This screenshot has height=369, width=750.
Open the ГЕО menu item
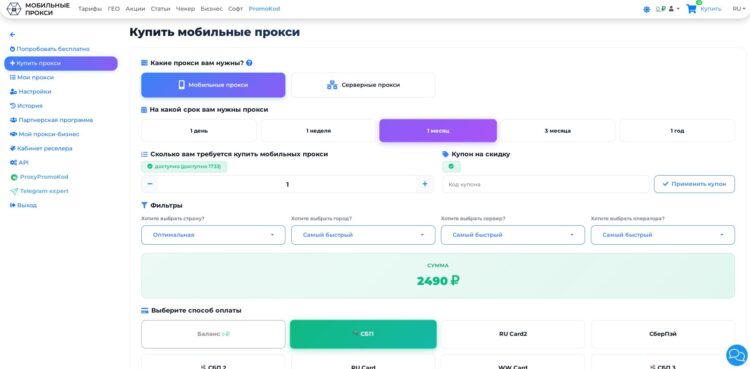click(x=114, y=9)
